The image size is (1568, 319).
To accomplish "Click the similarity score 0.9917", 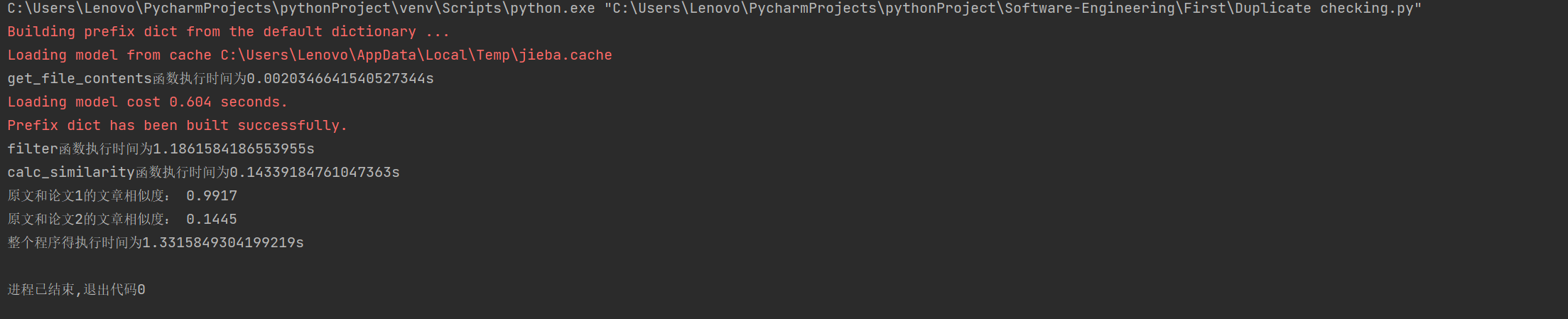I will (212, 196).
